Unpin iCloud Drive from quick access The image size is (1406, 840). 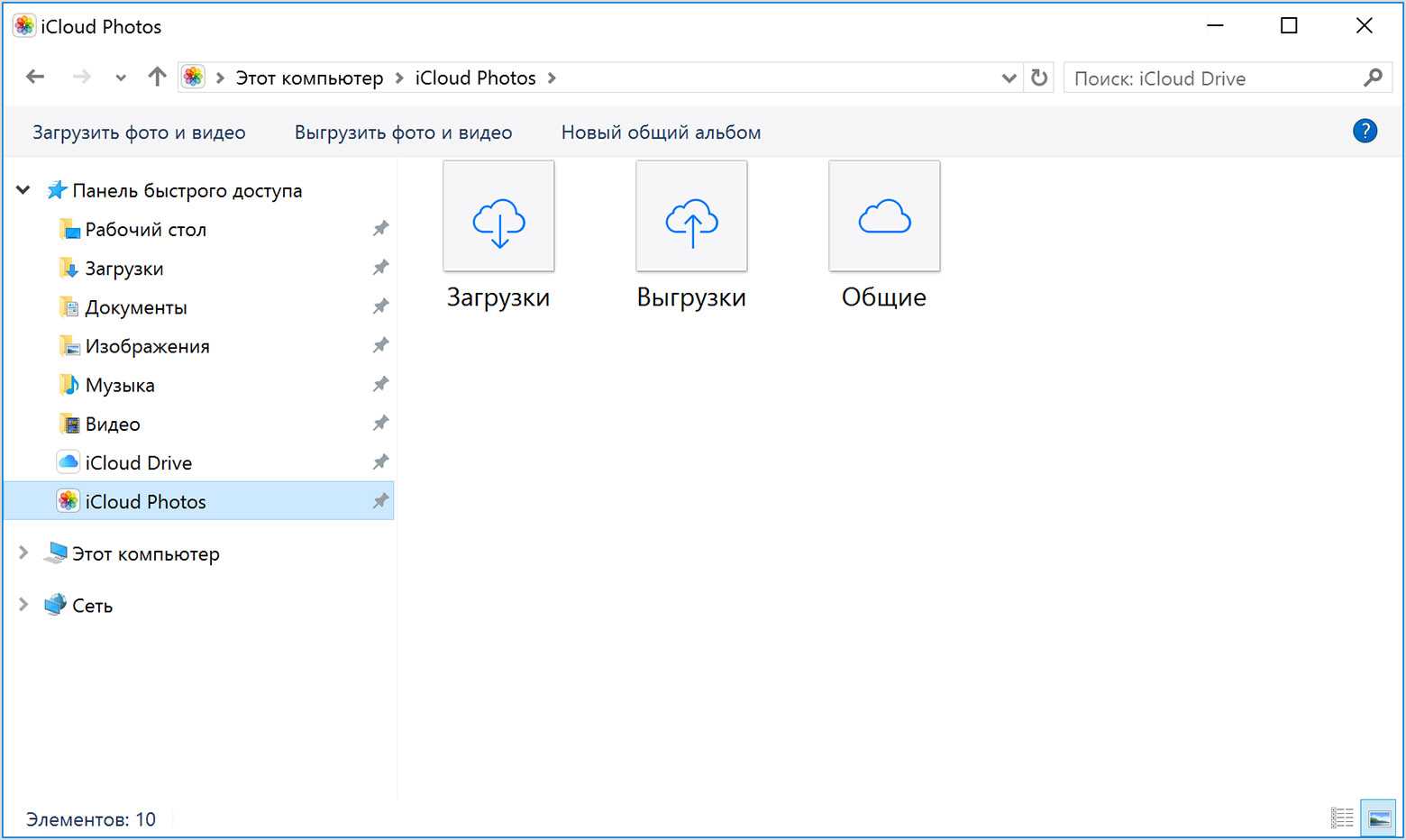pos(380,462)
